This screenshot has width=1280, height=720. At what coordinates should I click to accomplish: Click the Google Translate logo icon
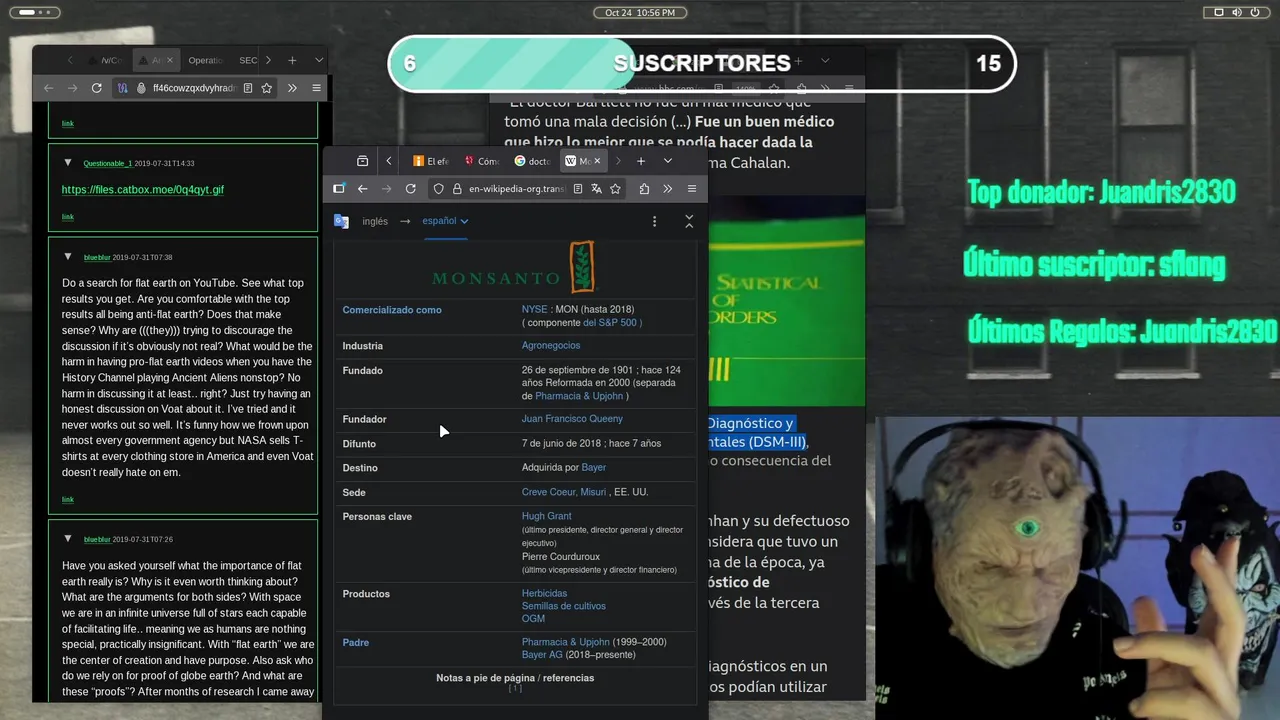click(x=341, y=221)
